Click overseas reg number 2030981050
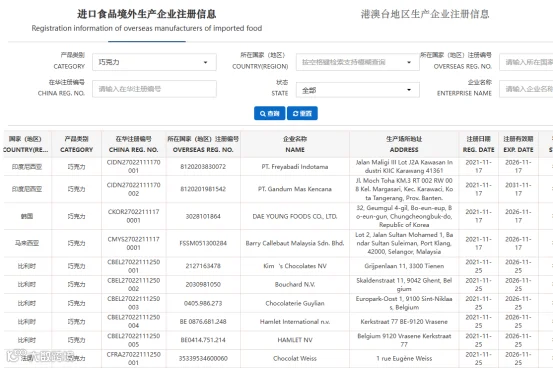The image size is (553, 368). click(203, 284)
